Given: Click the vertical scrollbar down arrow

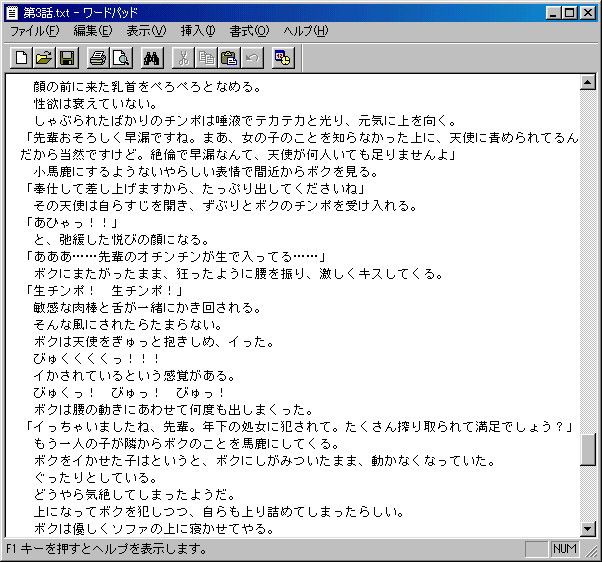Looking at the screenshot, I should tap(588, 528).
